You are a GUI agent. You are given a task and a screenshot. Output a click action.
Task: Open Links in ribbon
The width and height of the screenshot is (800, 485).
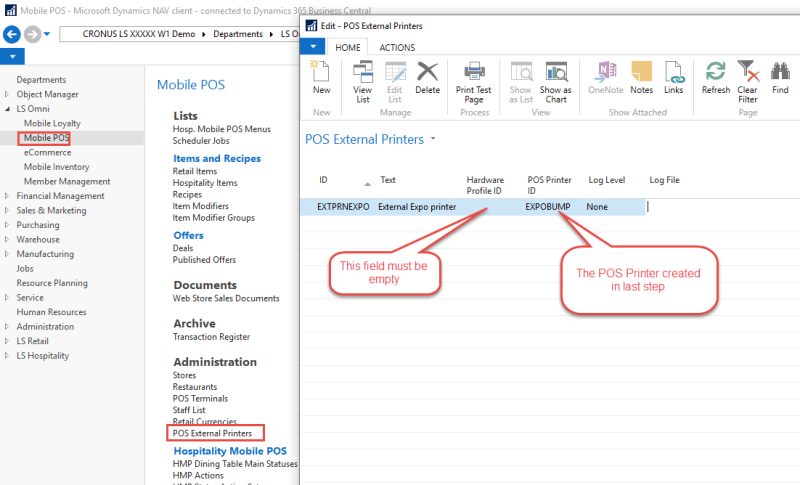point(673,78)
